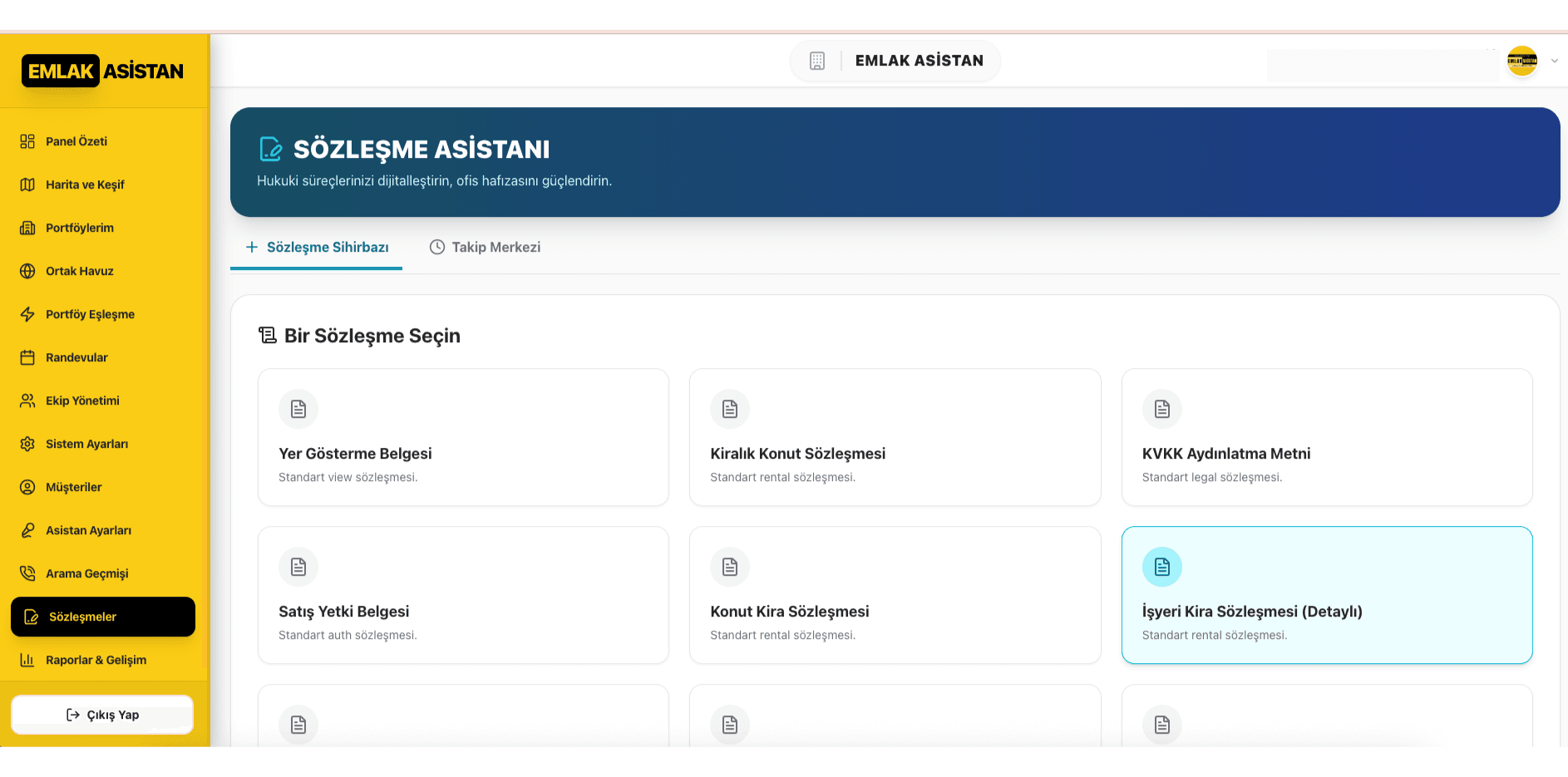Switch to the Takip Merkezi tab
The height and width of the screenshot is (777, 1568).
(x=485, y=248)
